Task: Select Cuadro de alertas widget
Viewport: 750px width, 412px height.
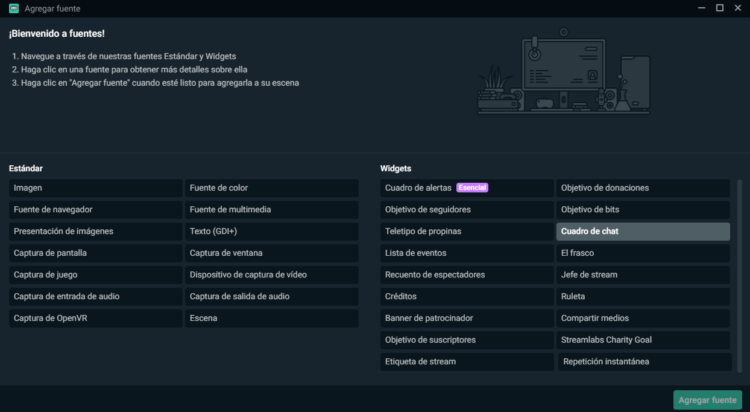Action: tap(467, 188)
